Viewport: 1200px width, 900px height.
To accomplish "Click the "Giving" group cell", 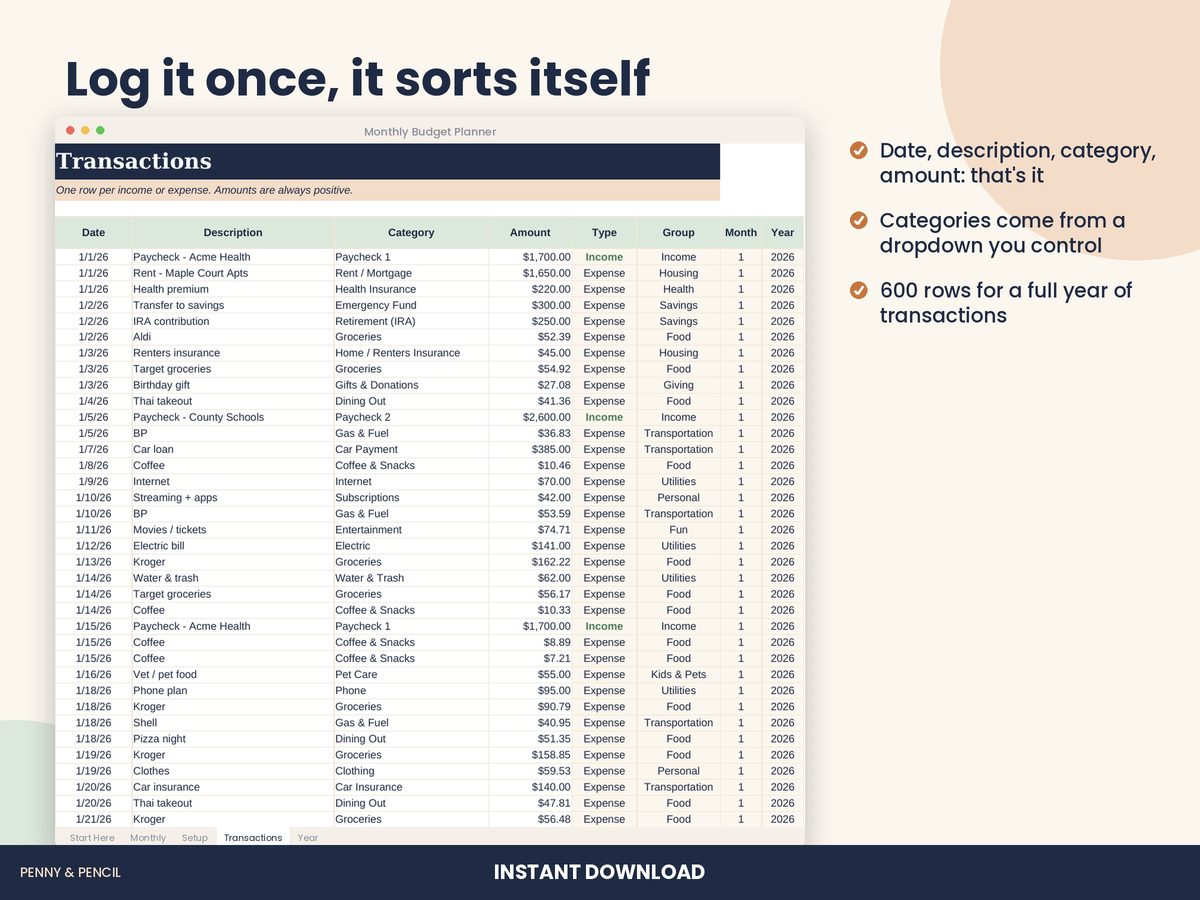I will [x=678, y=385].
